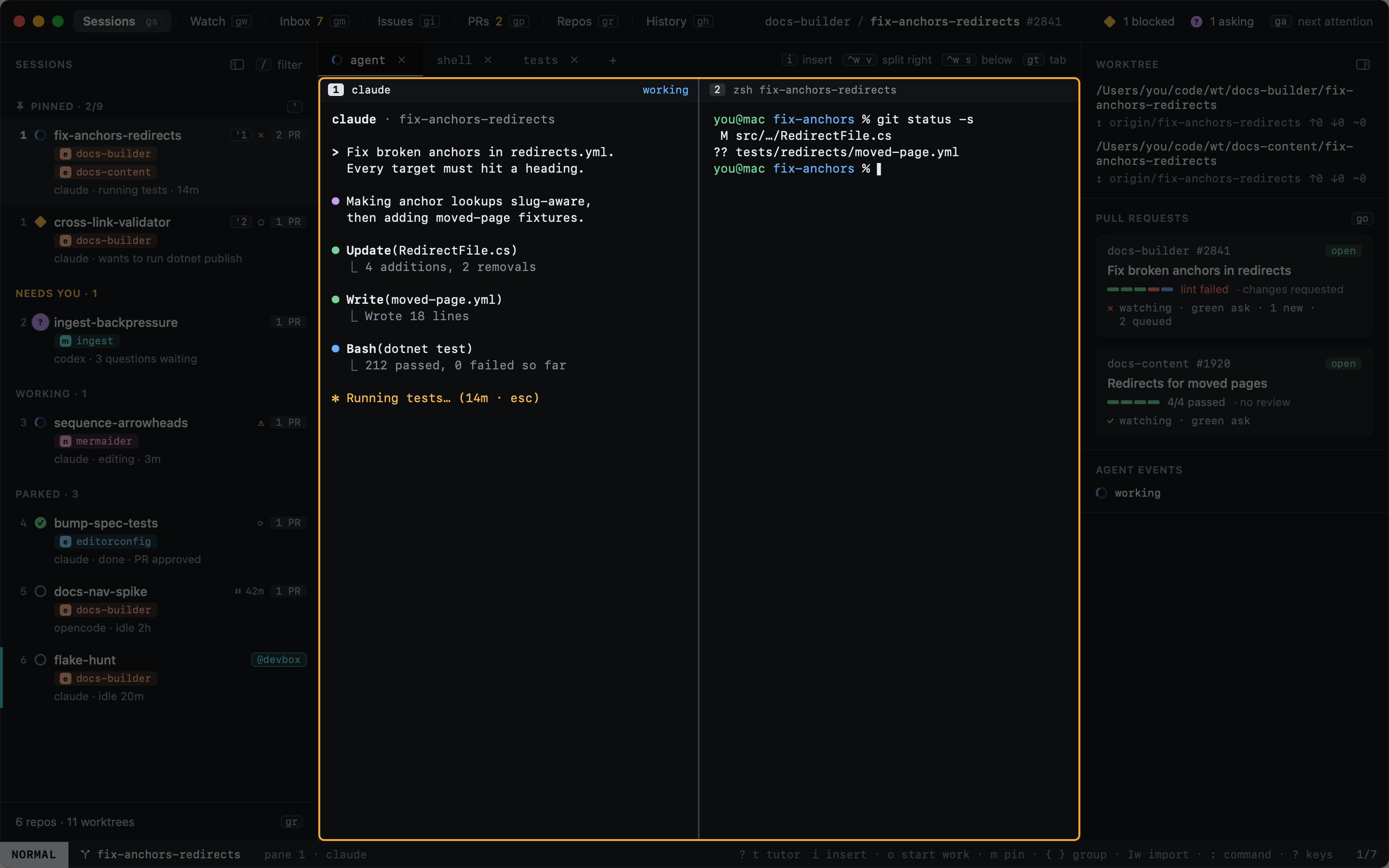Click the bump-spec-tests green check icon
Image resolution: width=1389 pixels, height=868 pixels.
[x=40, y=522]
